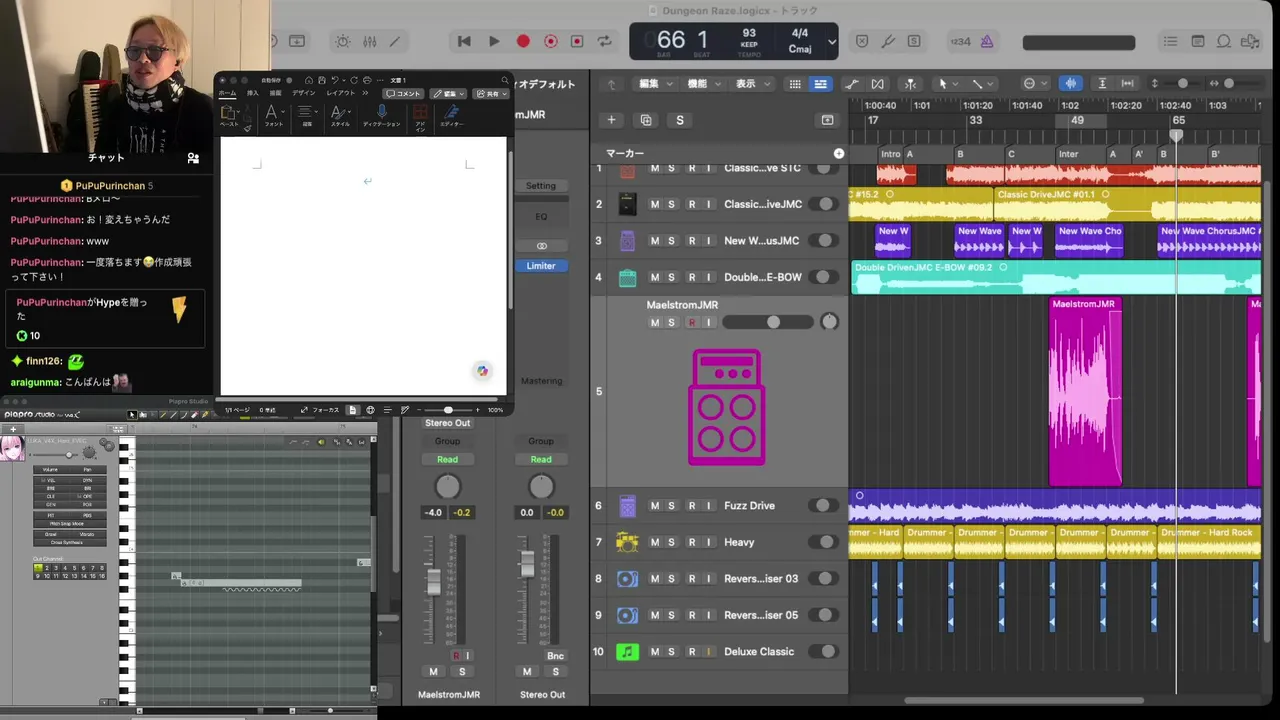Image resolution: width=1280 pixels, height=720 pixels.
Task: Expand the transport display mode dropdown
Action: [832, 42]
